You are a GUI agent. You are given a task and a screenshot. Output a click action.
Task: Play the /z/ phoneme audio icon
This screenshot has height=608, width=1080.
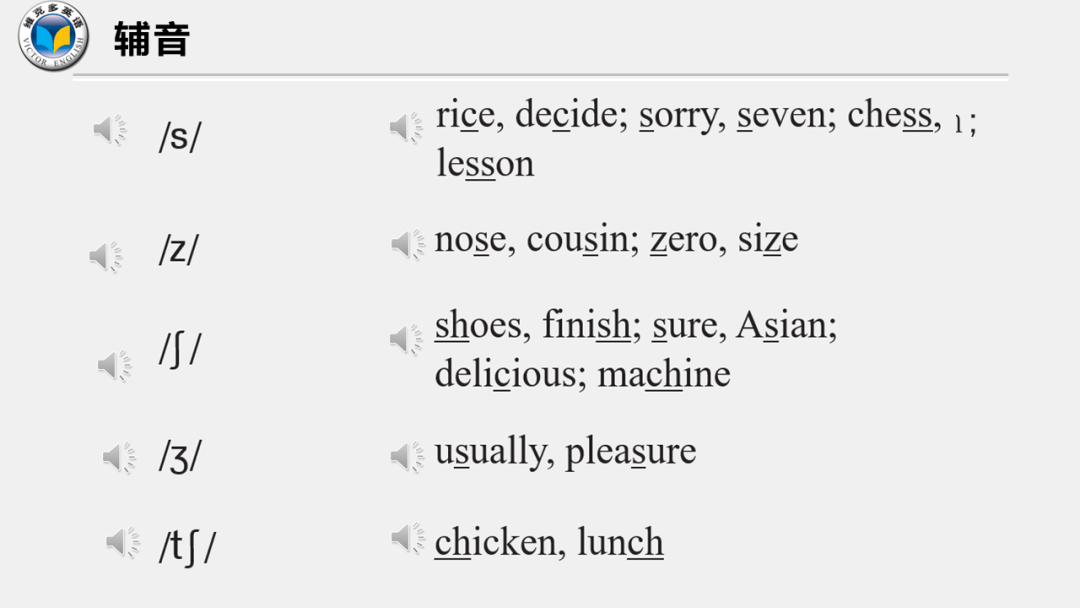(x=106, y=257)
